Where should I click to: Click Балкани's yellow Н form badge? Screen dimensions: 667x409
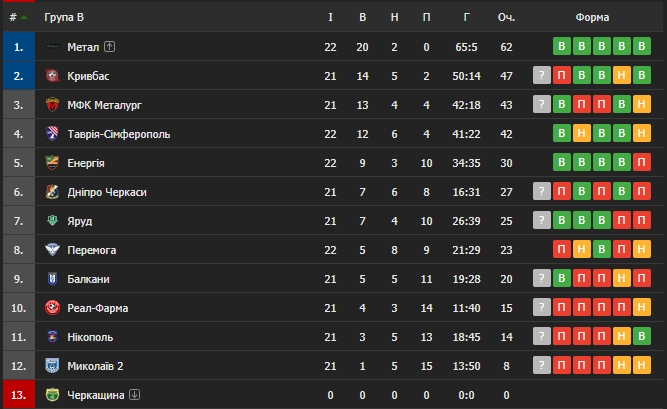click(621, 278)
